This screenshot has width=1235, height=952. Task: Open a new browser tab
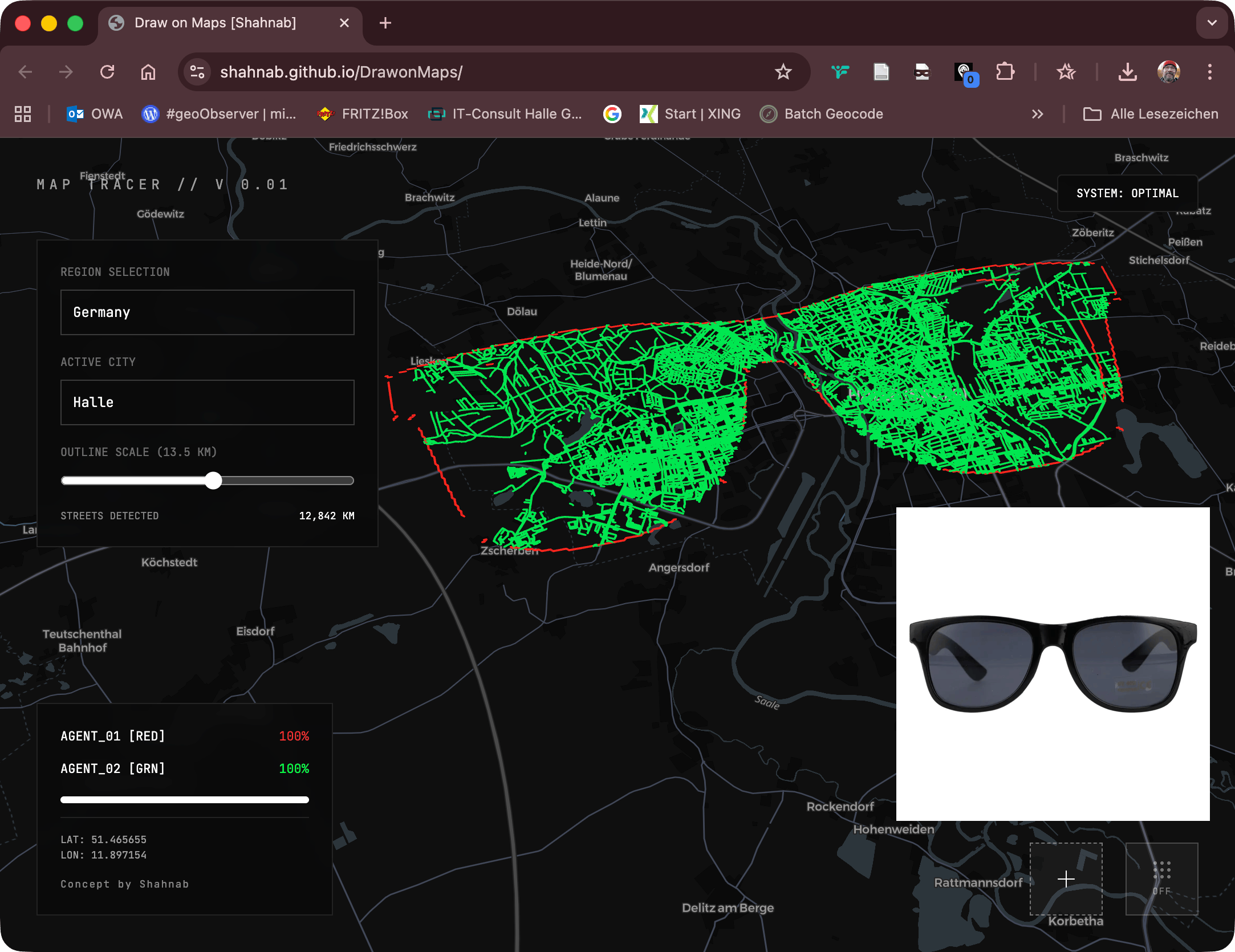tap(385, 23)
